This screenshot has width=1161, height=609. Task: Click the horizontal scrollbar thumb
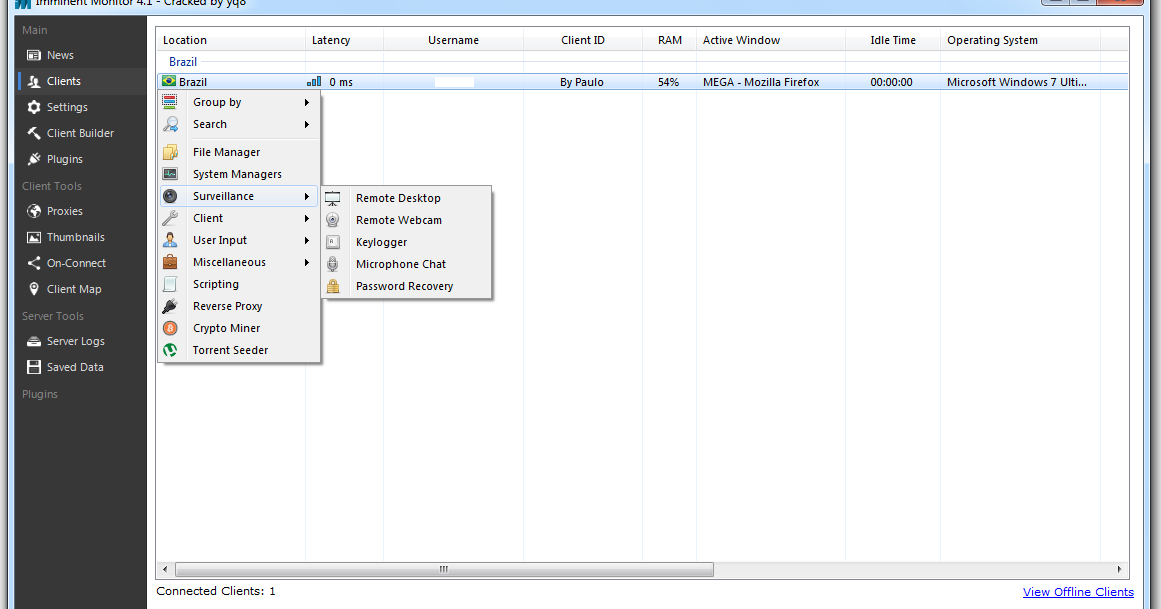click(444, 570)
